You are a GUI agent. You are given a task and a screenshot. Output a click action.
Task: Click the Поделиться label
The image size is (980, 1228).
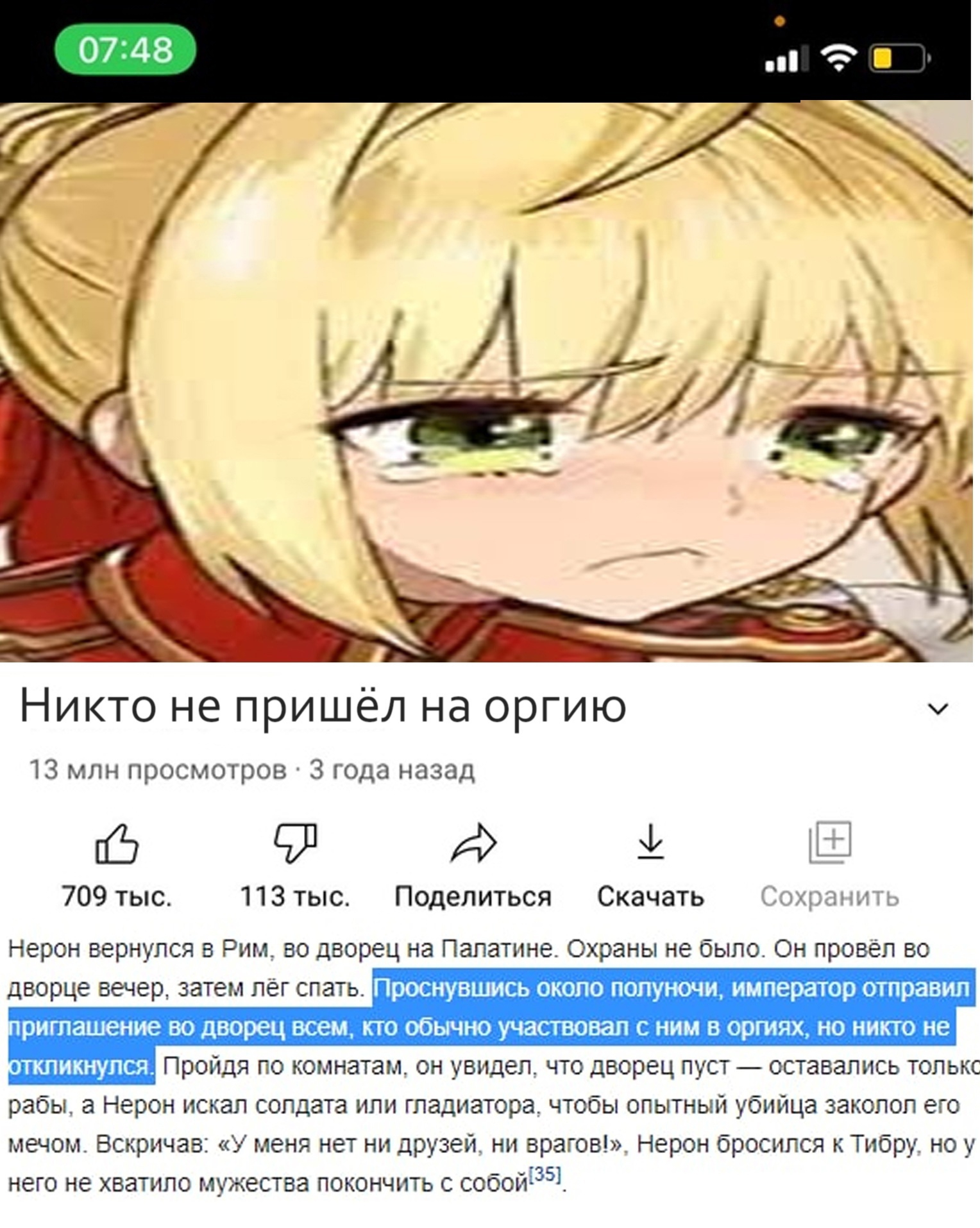(x=473, y=896)
